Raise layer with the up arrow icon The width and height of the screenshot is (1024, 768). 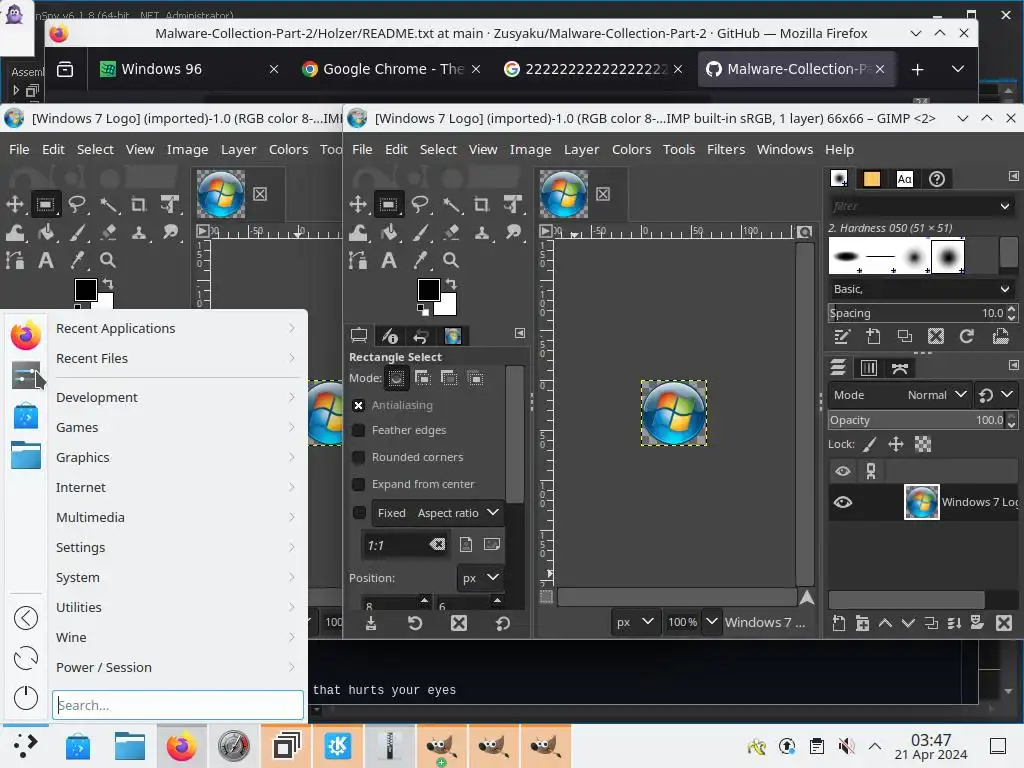point(885,623)
